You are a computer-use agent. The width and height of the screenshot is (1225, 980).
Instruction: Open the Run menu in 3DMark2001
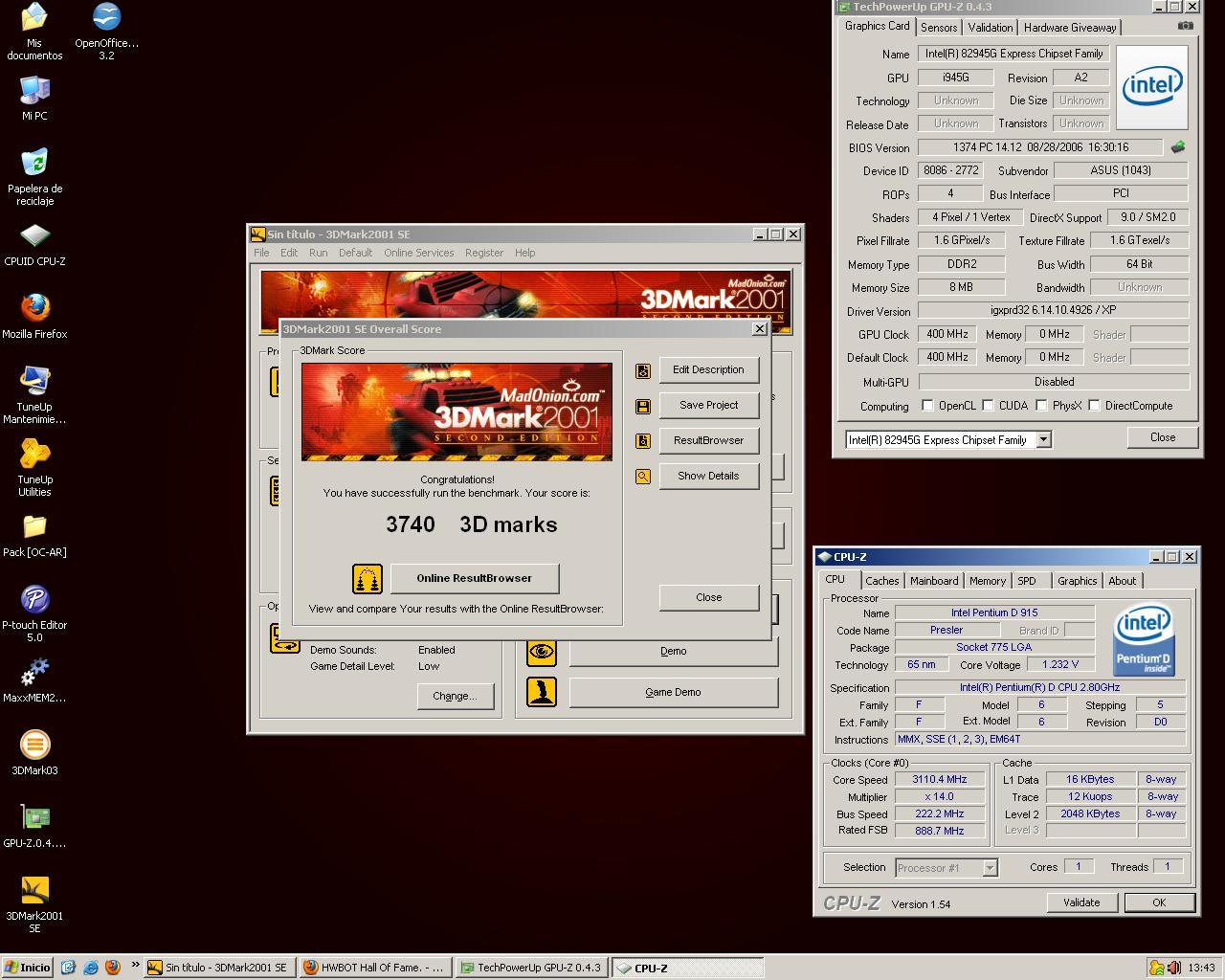tap(318, 253)
